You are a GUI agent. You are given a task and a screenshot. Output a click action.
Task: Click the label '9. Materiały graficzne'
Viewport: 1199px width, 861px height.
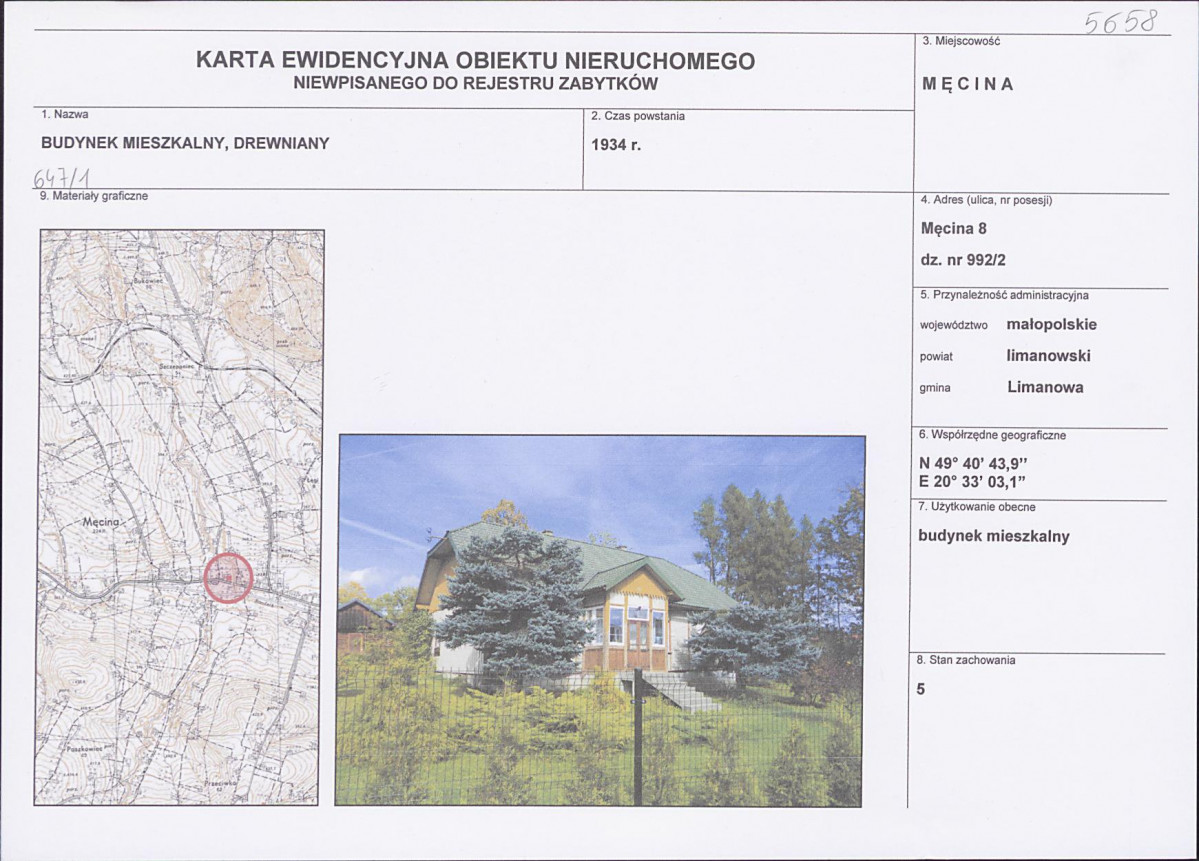click(93, 196)
